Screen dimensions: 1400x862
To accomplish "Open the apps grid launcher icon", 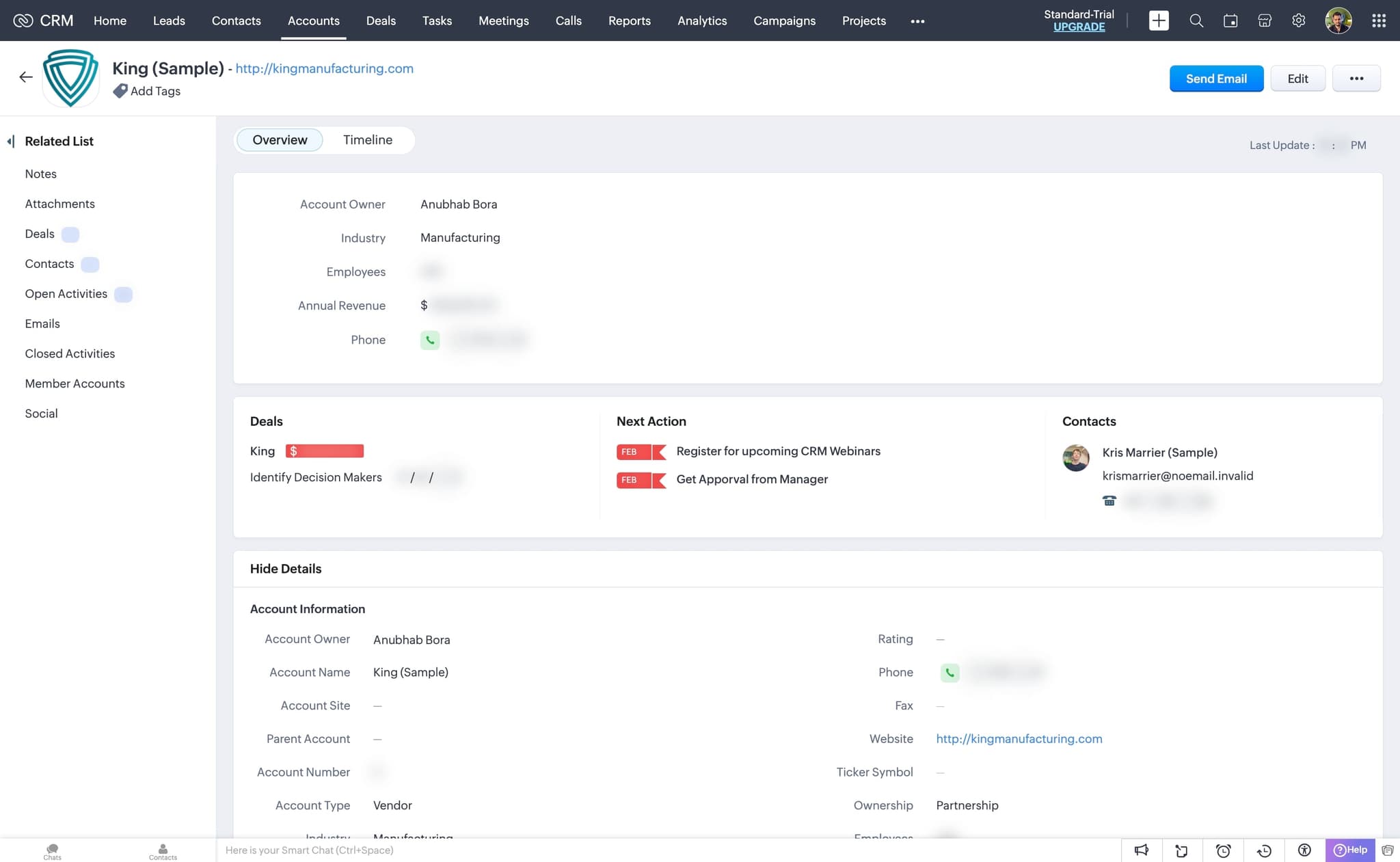I will (1379, 21).
